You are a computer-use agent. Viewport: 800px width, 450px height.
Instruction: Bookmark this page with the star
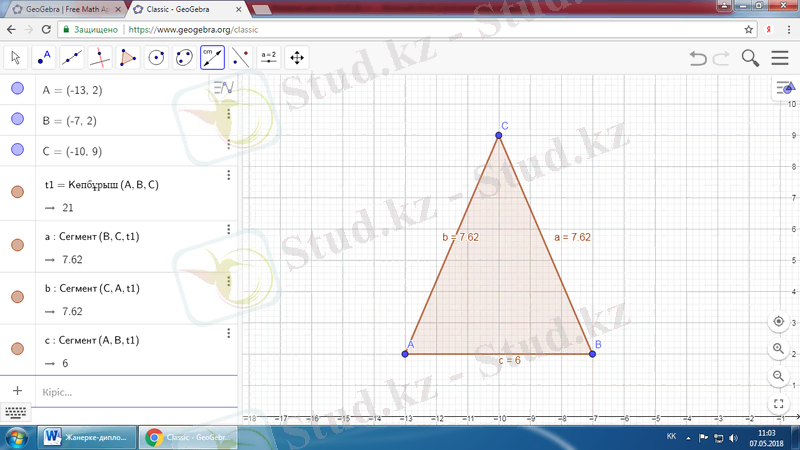(748, 30)
